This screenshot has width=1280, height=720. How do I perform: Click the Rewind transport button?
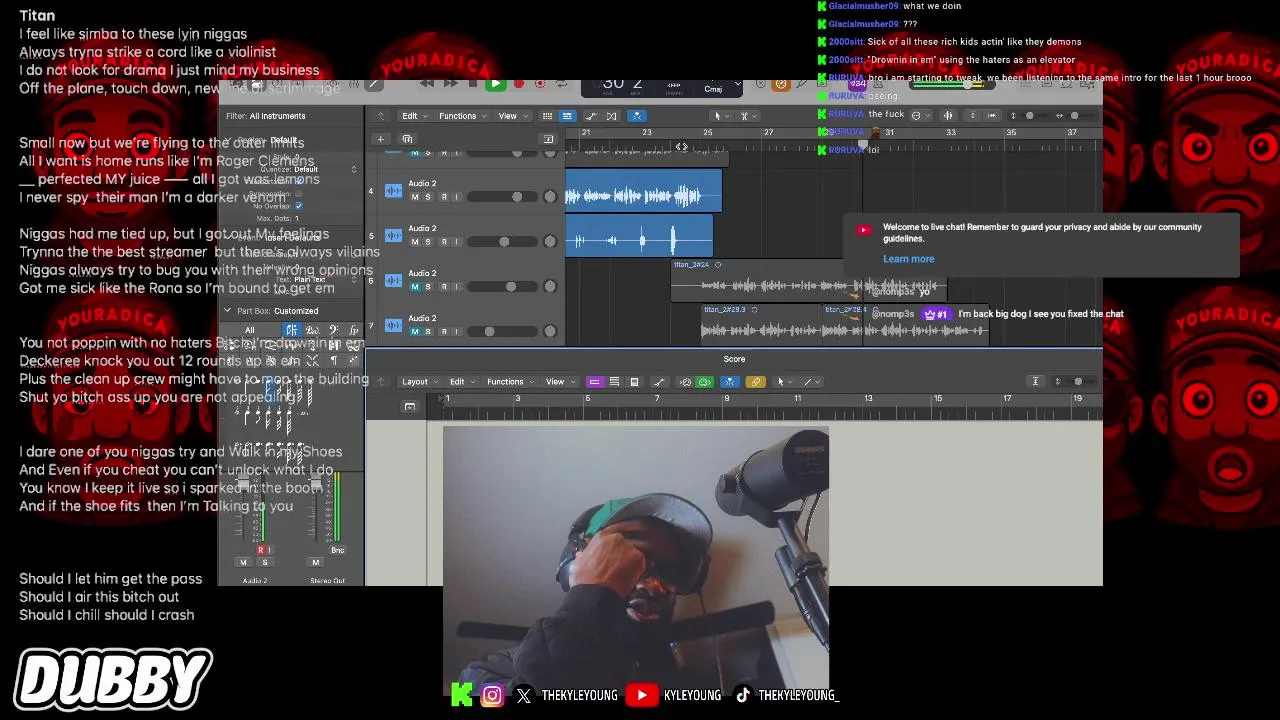pyautogui.click(x=426, y=84)
